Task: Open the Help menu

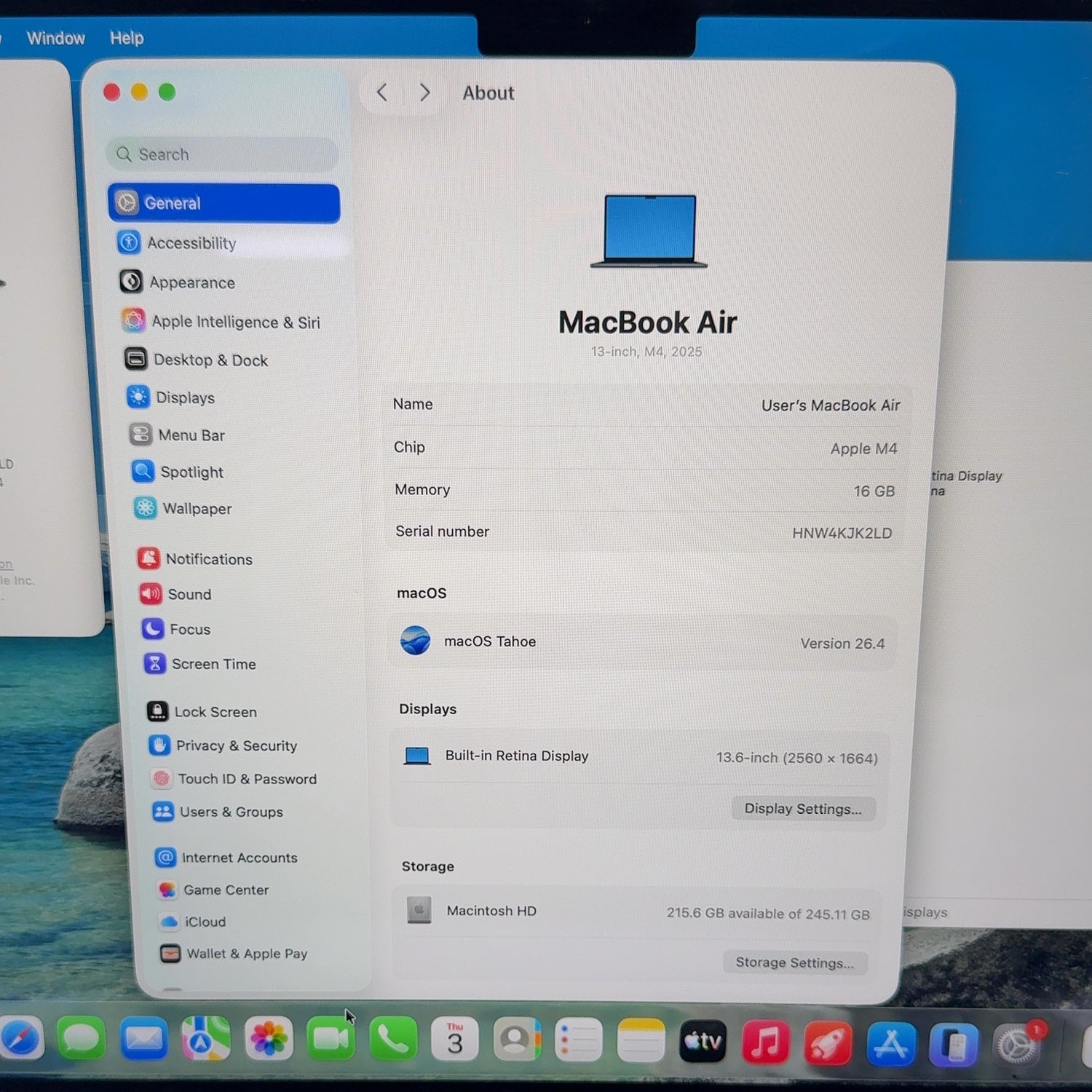Action: click(x=127, y=38)
